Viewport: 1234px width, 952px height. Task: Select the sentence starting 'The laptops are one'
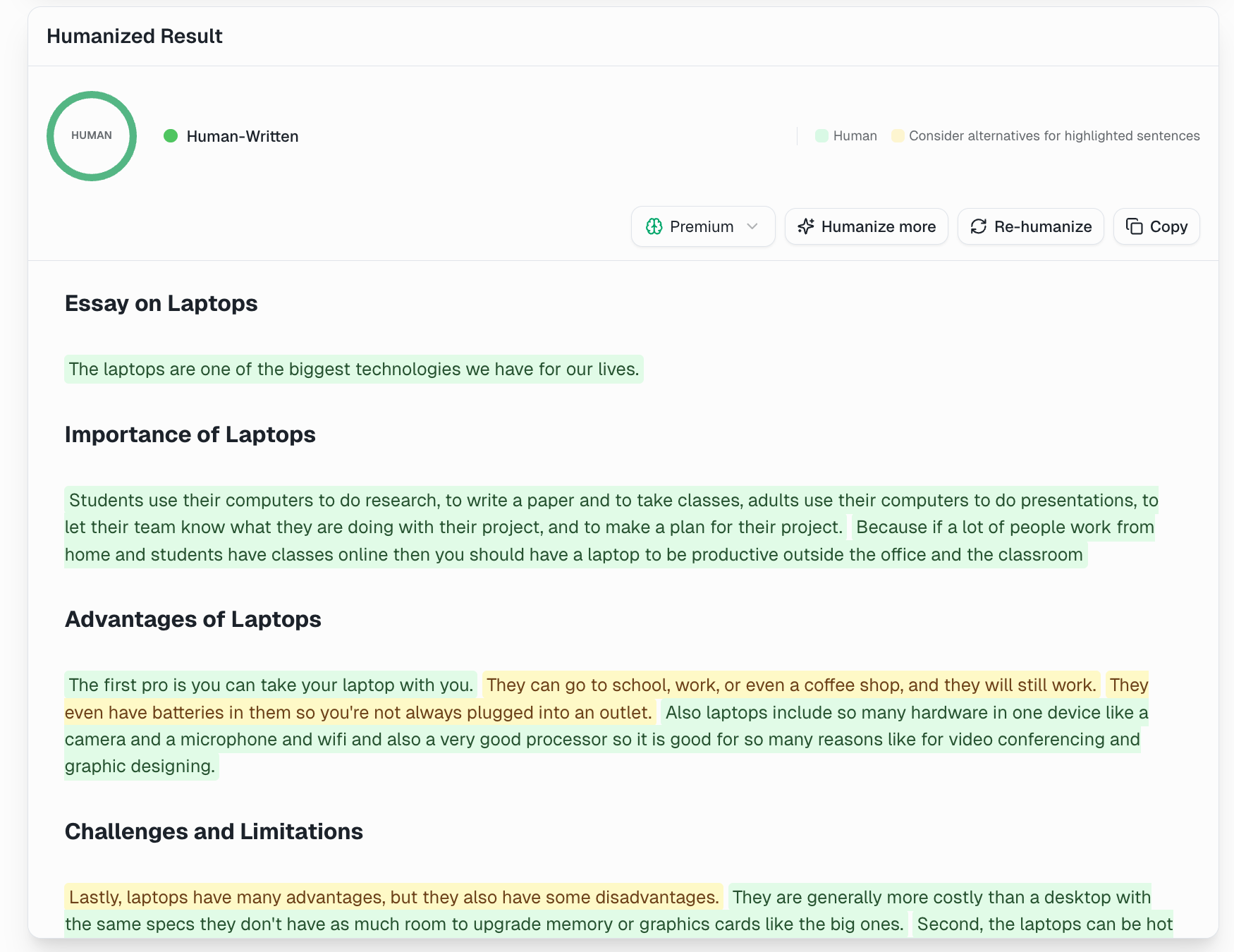(353, 369)
